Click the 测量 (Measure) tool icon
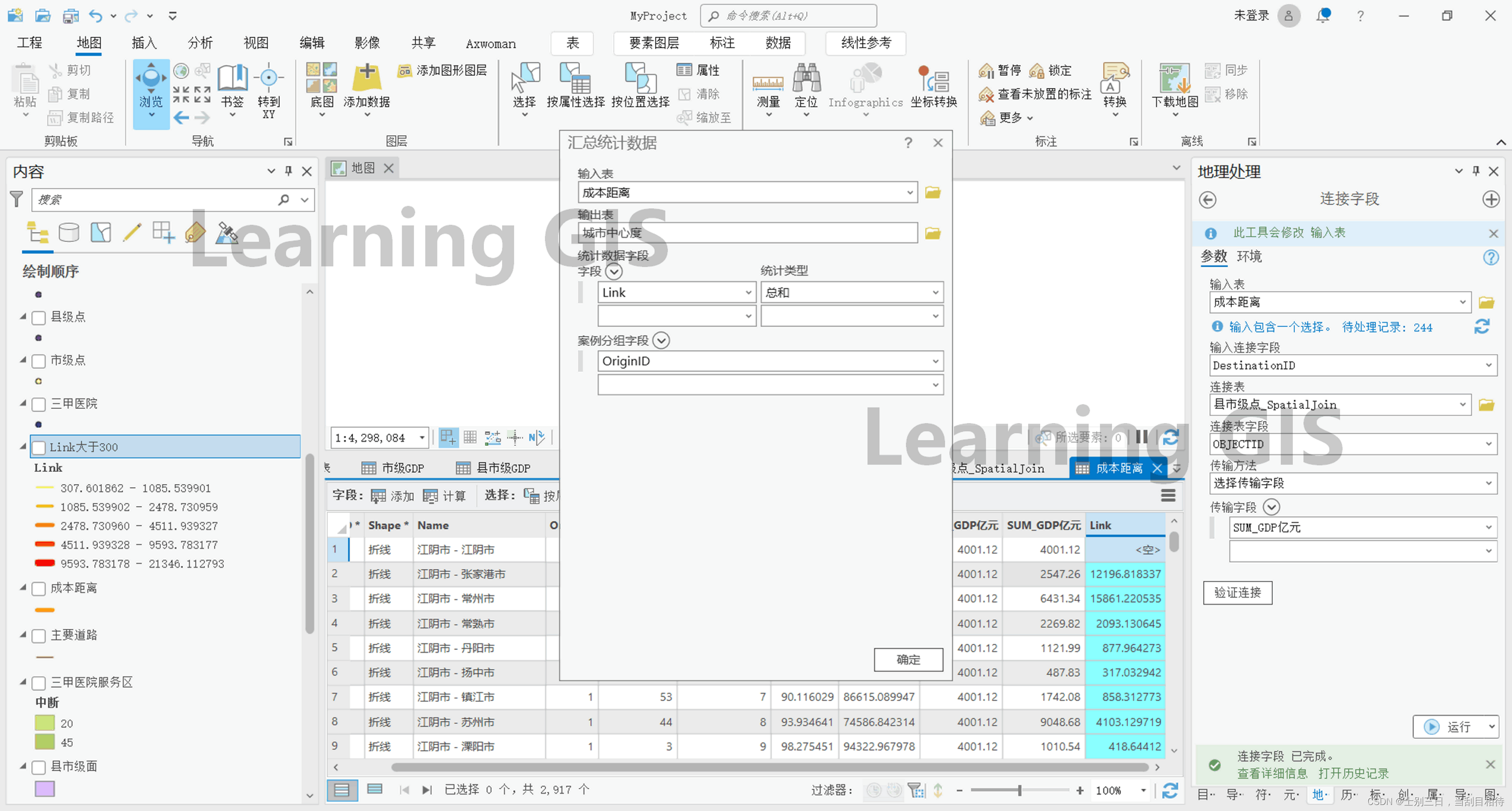The width and height of the screenshot is (1512, 811). pyautogui.click(x=768, y=81)
